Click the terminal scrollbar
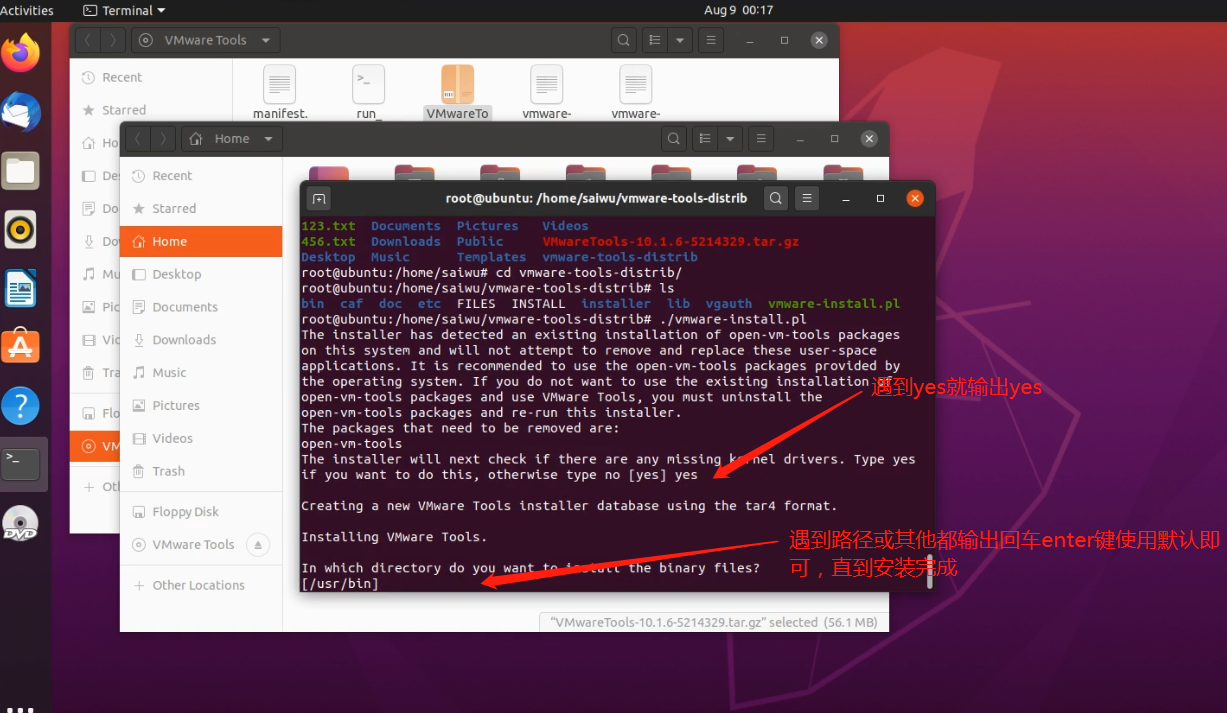This screenshot has width=1227, height=713. tap(929, 570)
